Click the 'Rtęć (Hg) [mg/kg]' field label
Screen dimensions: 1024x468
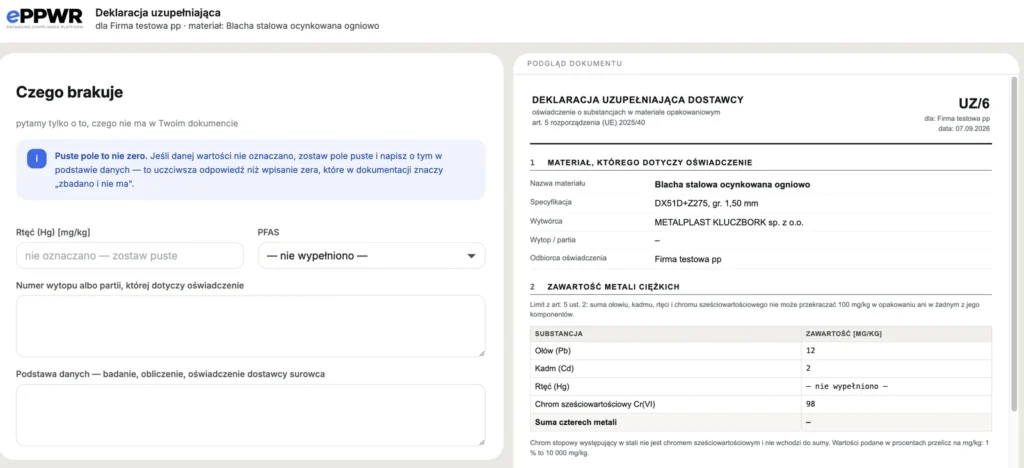(x=52, y=232)
